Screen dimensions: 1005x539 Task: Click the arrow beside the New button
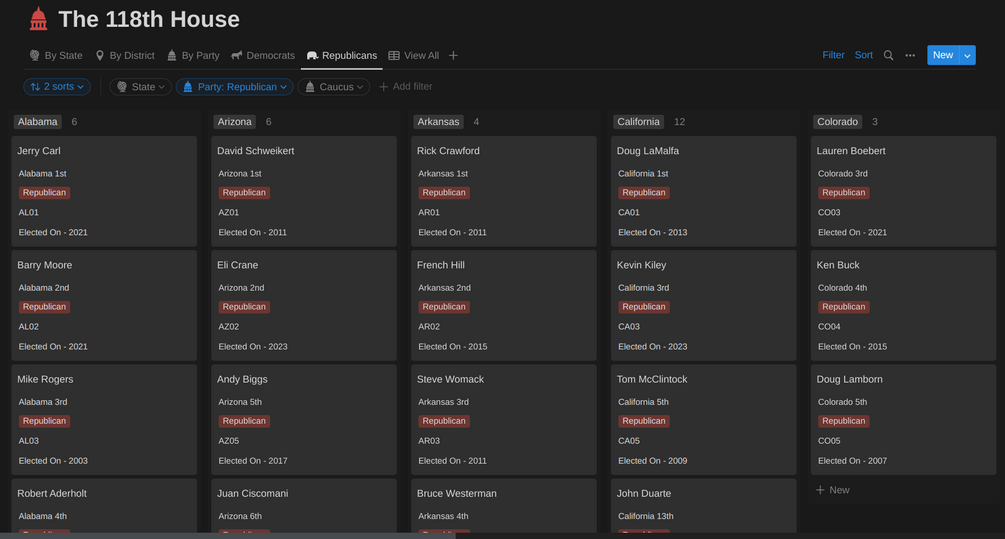click(x=967, y=56)
